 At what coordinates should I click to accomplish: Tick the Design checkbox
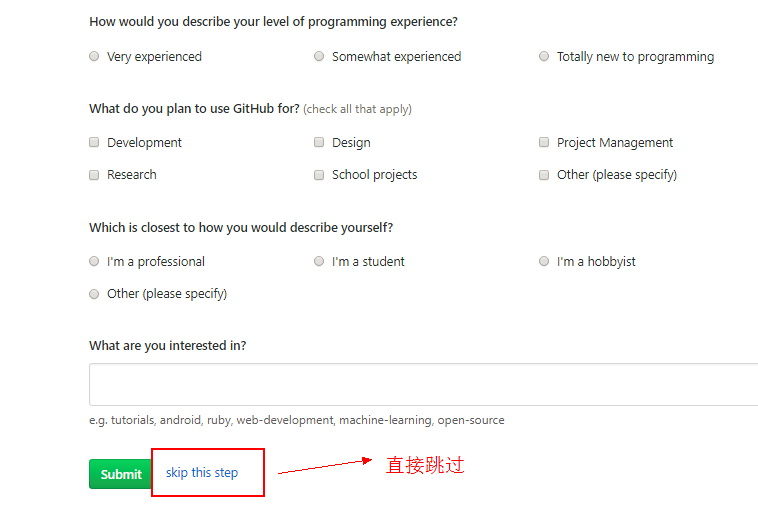[x=319, y=143]
